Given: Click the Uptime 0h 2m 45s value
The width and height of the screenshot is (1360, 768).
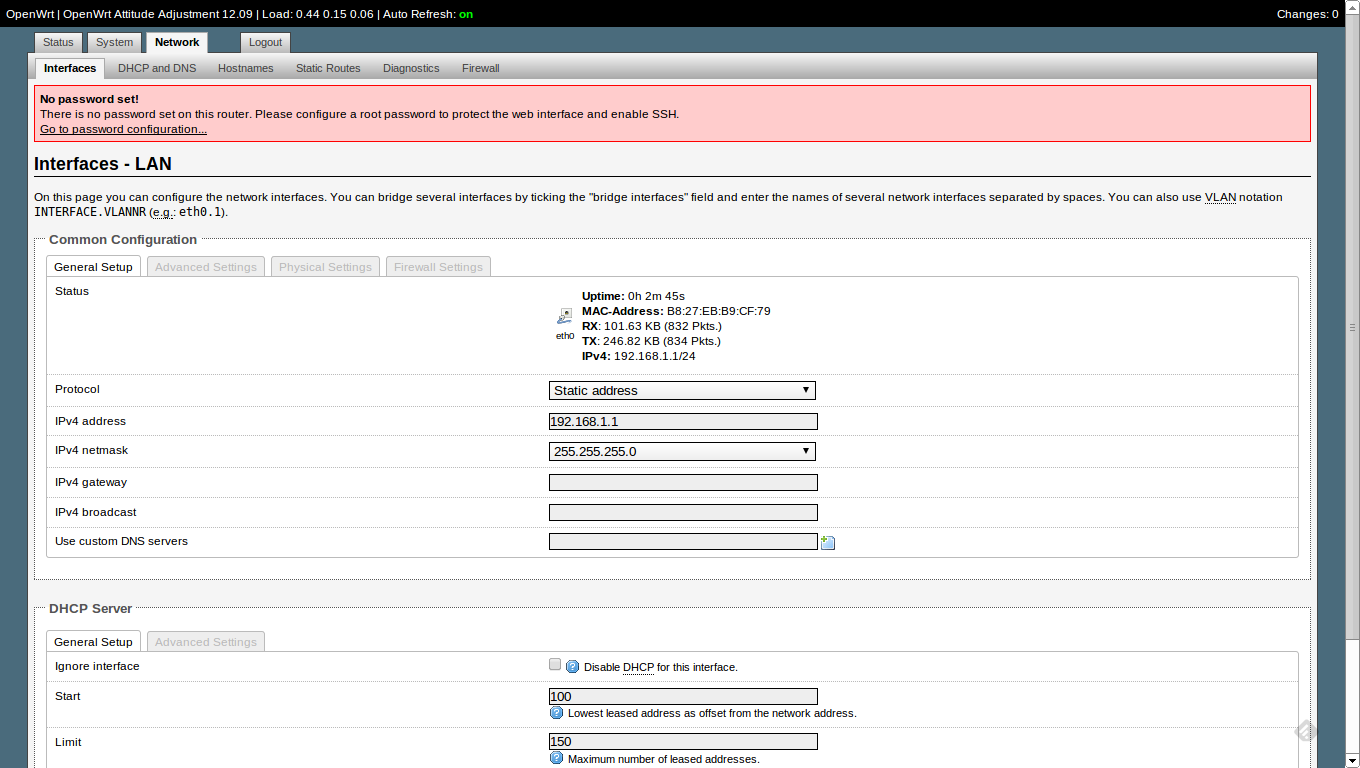Looking at the screenshot, I should click(656, 296).
